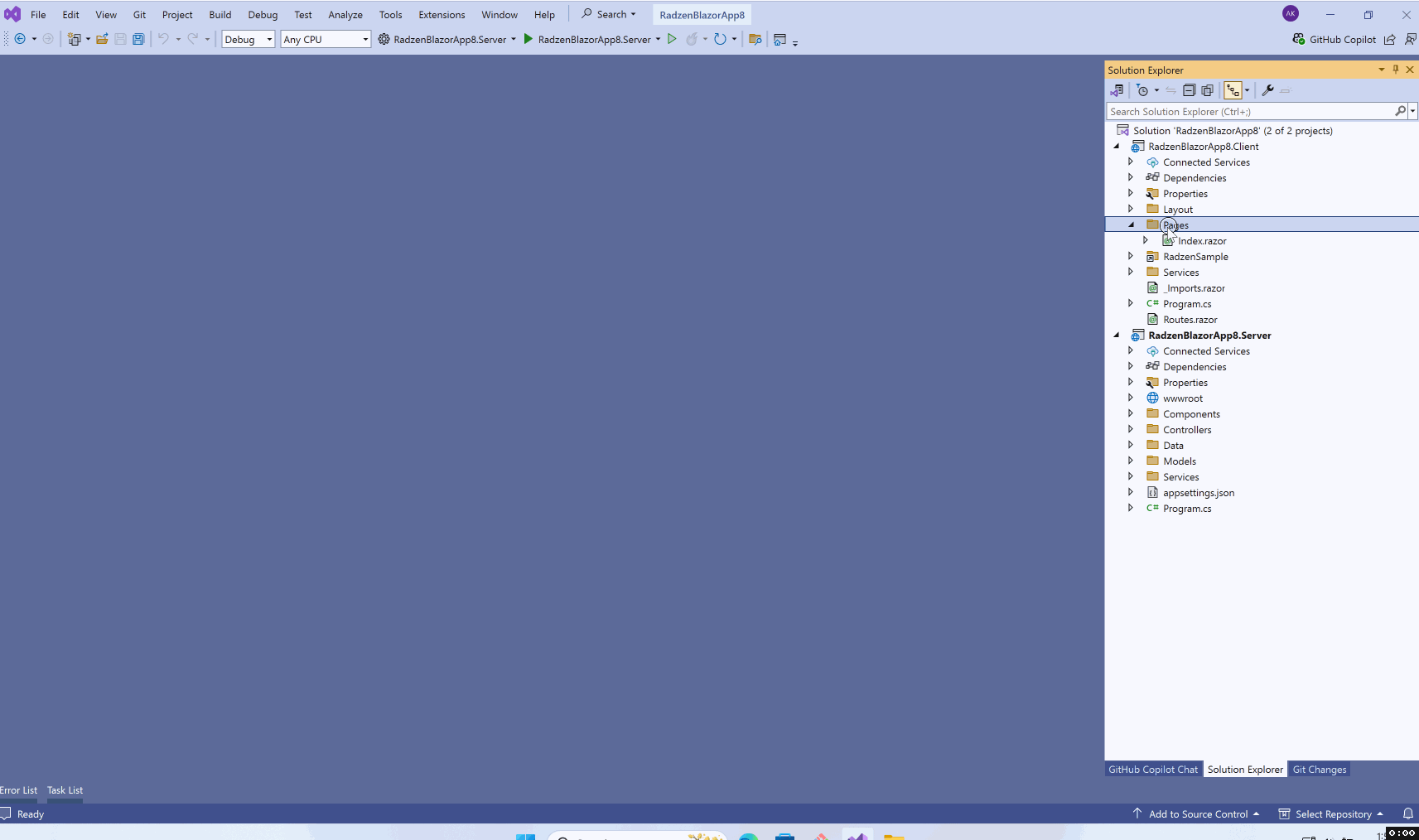
Task: Open the Solution Explorer window options dropdown arrow
Action: pos(1382,70)
